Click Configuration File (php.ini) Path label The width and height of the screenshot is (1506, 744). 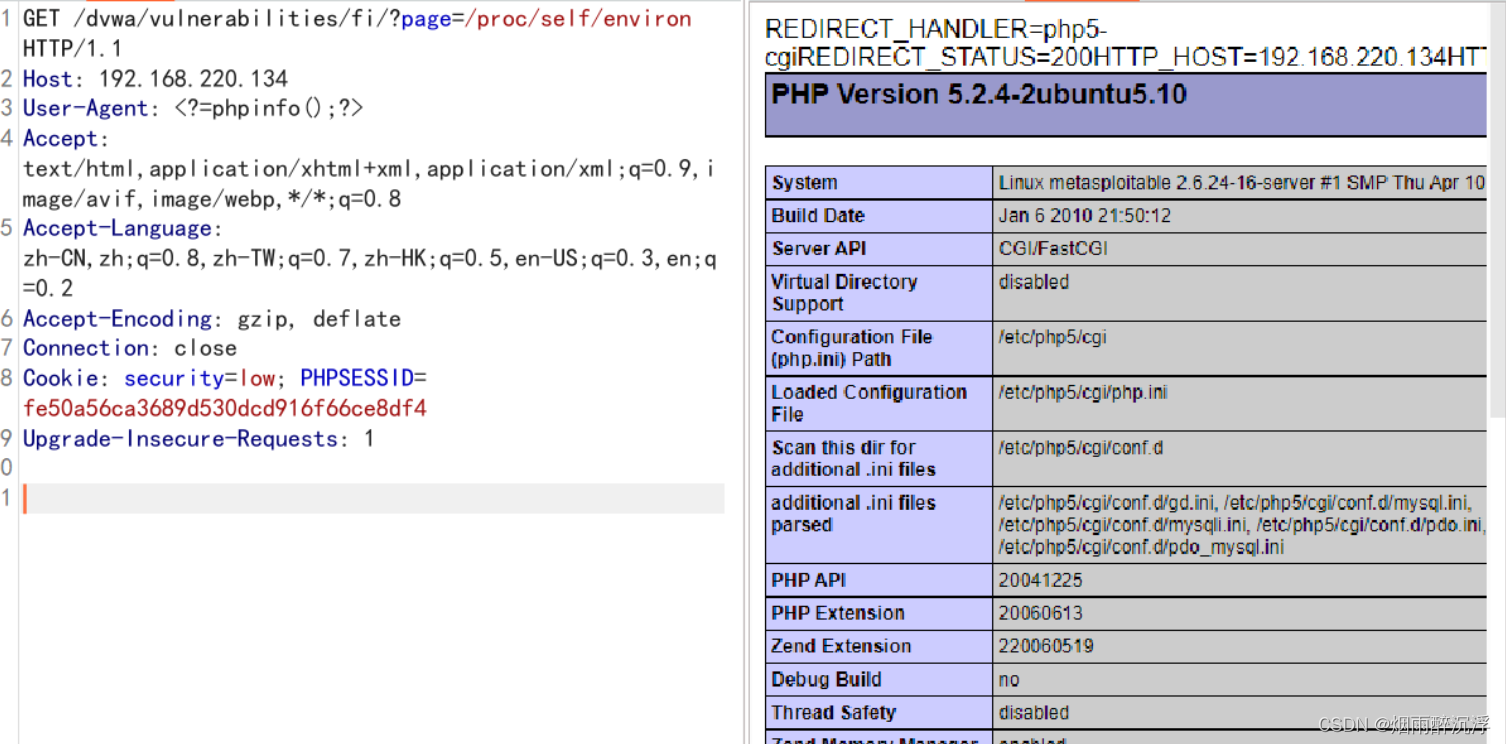pyautogui.click(x=852, y=348)
